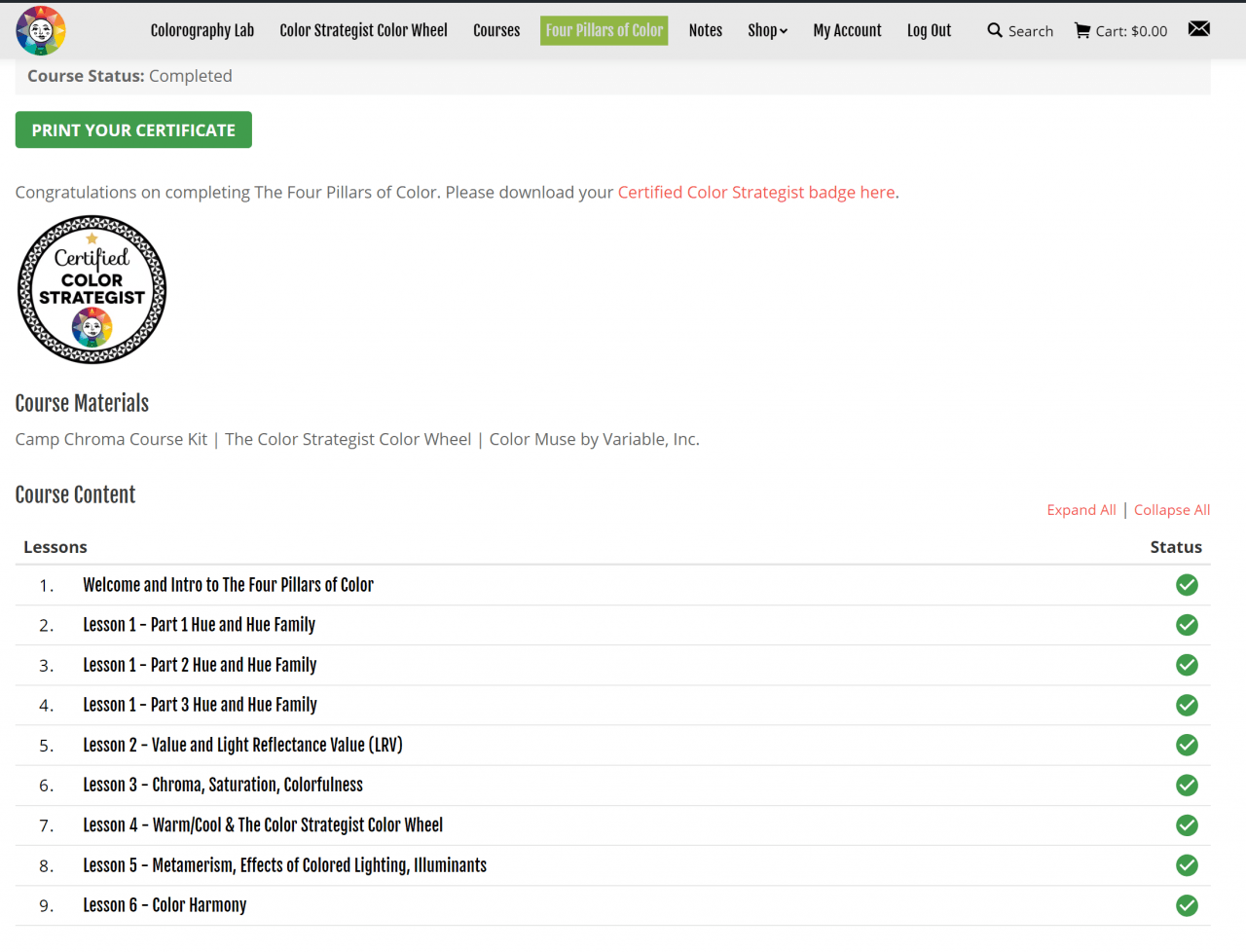Click the envelope contact icon
This screenshot has width=1246, height=952.
point(1198,28)
